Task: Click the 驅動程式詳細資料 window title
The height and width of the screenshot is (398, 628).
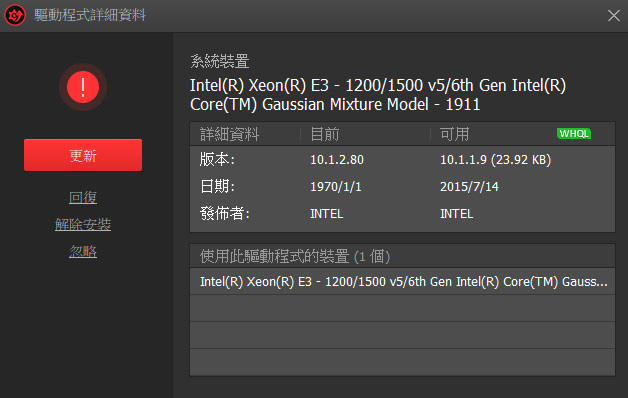Action: [90, 15]
